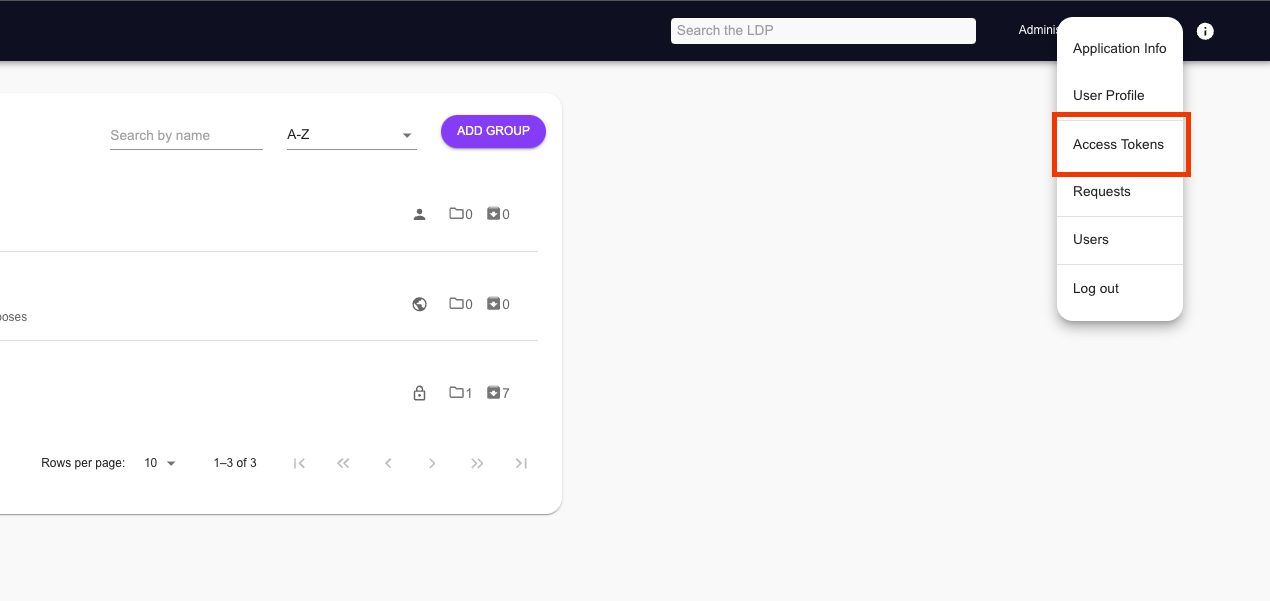Click the person icon in the first group row
This screenshot has width=1270, height=601.
click(420, 214)
